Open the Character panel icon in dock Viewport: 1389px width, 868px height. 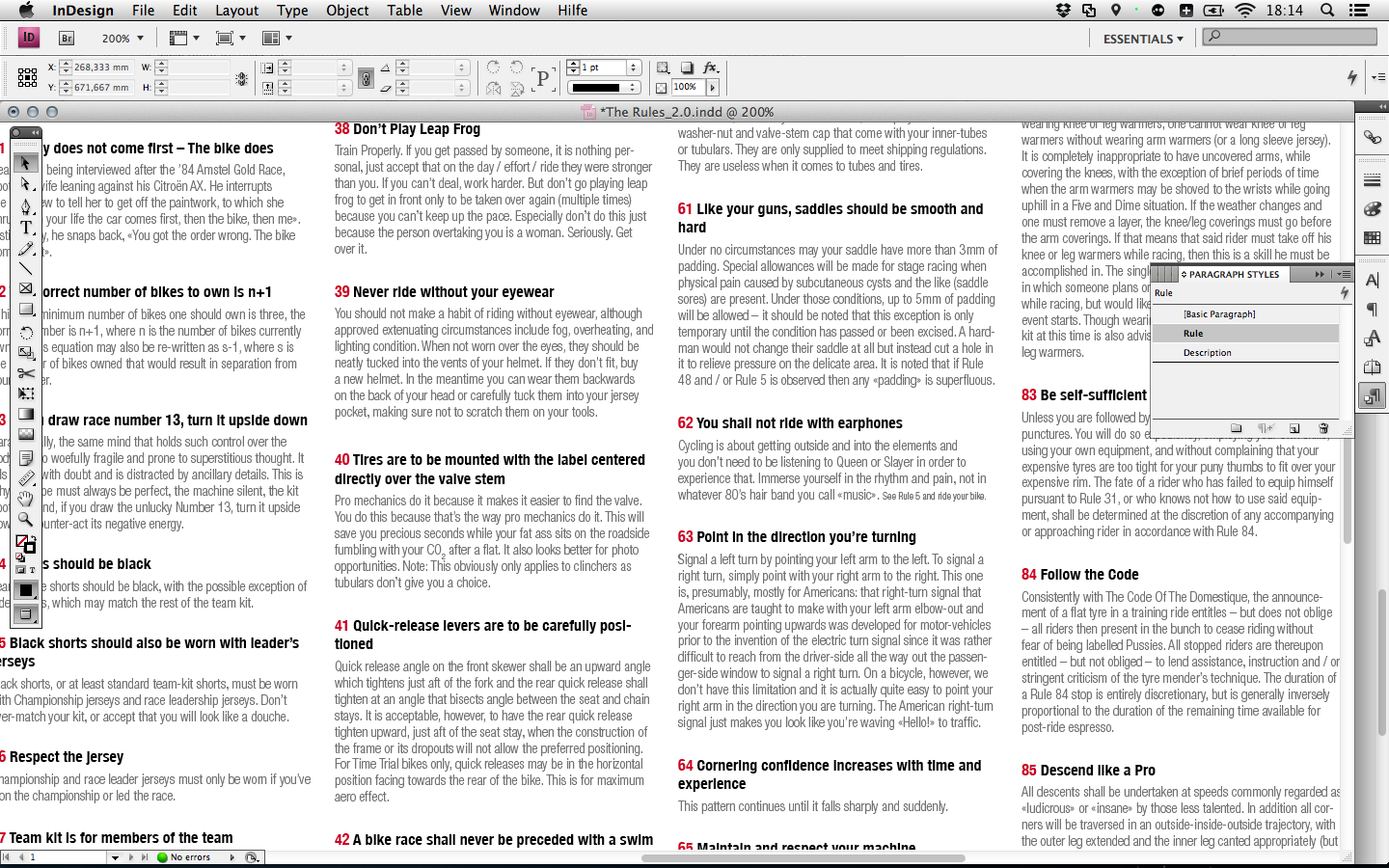[1372, 281]
